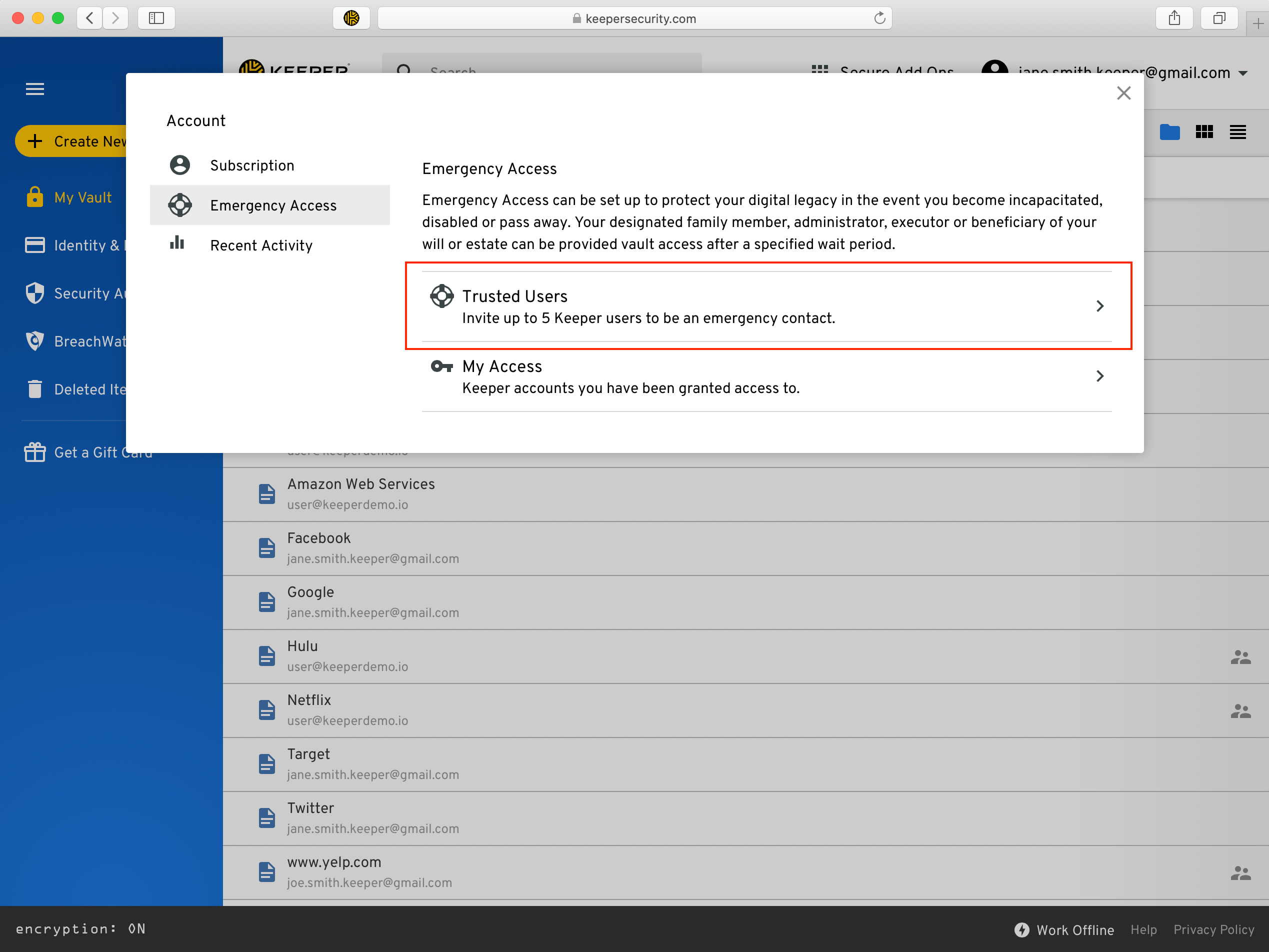Open the Amazon Web Services record

tap(746, 494)
